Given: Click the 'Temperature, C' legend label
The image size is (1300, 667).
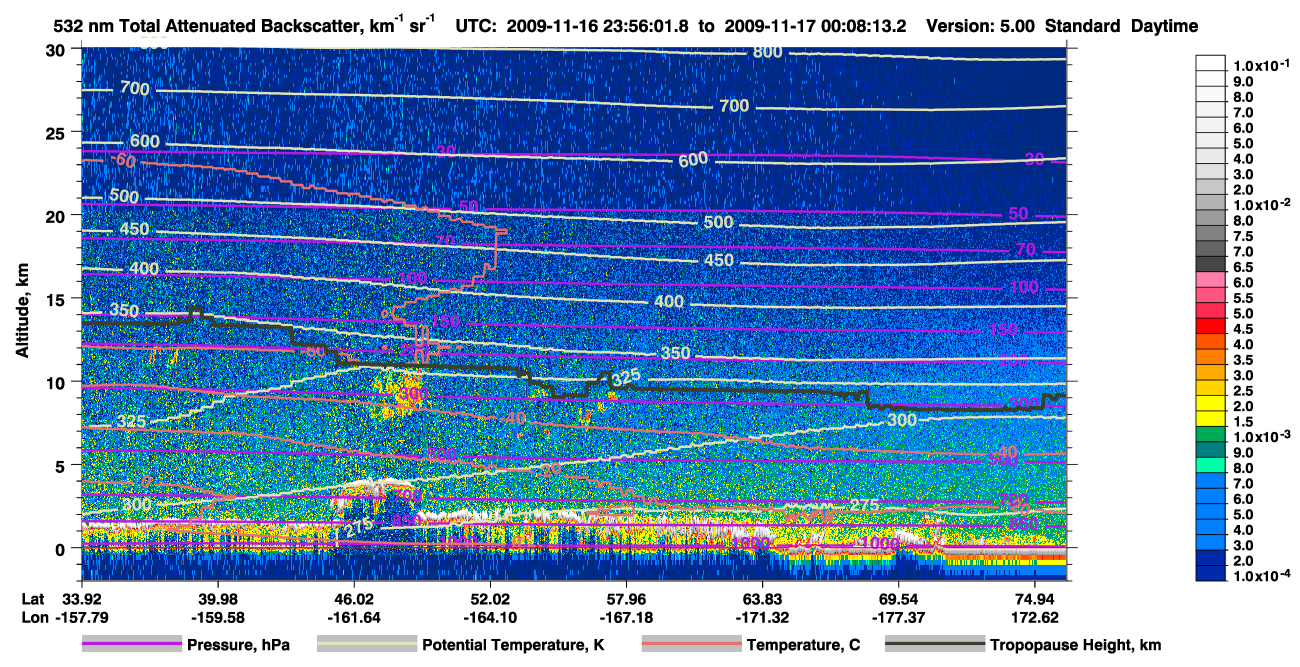Looking at the screenshot, I should pos(803,646).
